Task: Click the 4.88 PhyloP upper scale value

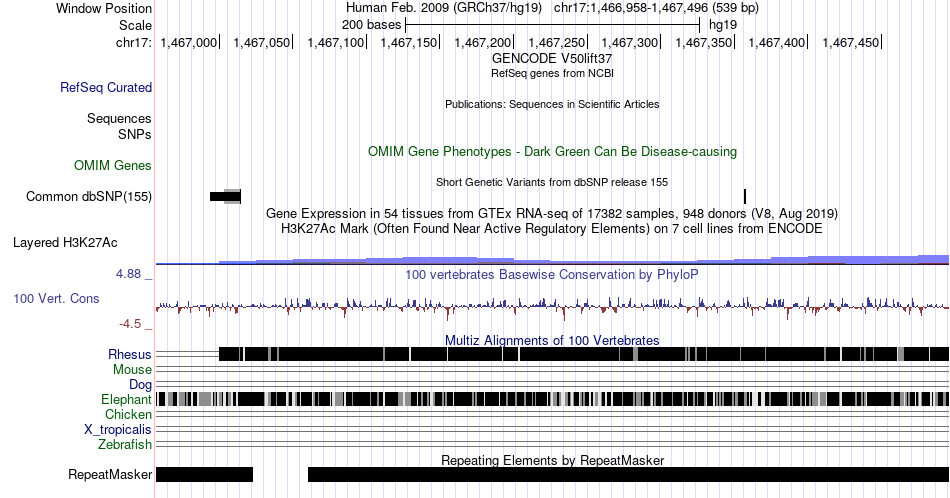Action: click(x=128, y=274)
